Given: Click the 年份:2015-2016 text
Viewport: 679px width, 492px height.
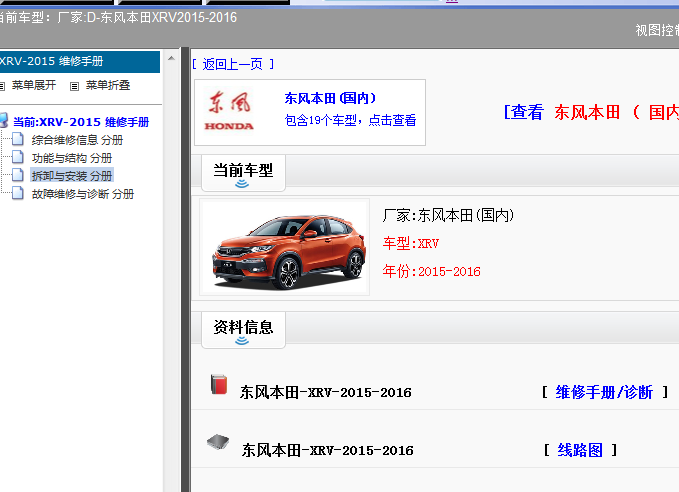Looking at the screenshot, I should [431, 272].
